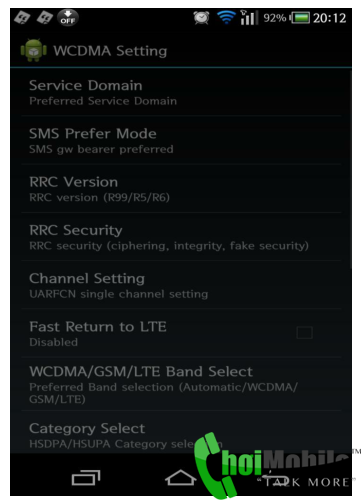Open RRC Version setting

181,189
